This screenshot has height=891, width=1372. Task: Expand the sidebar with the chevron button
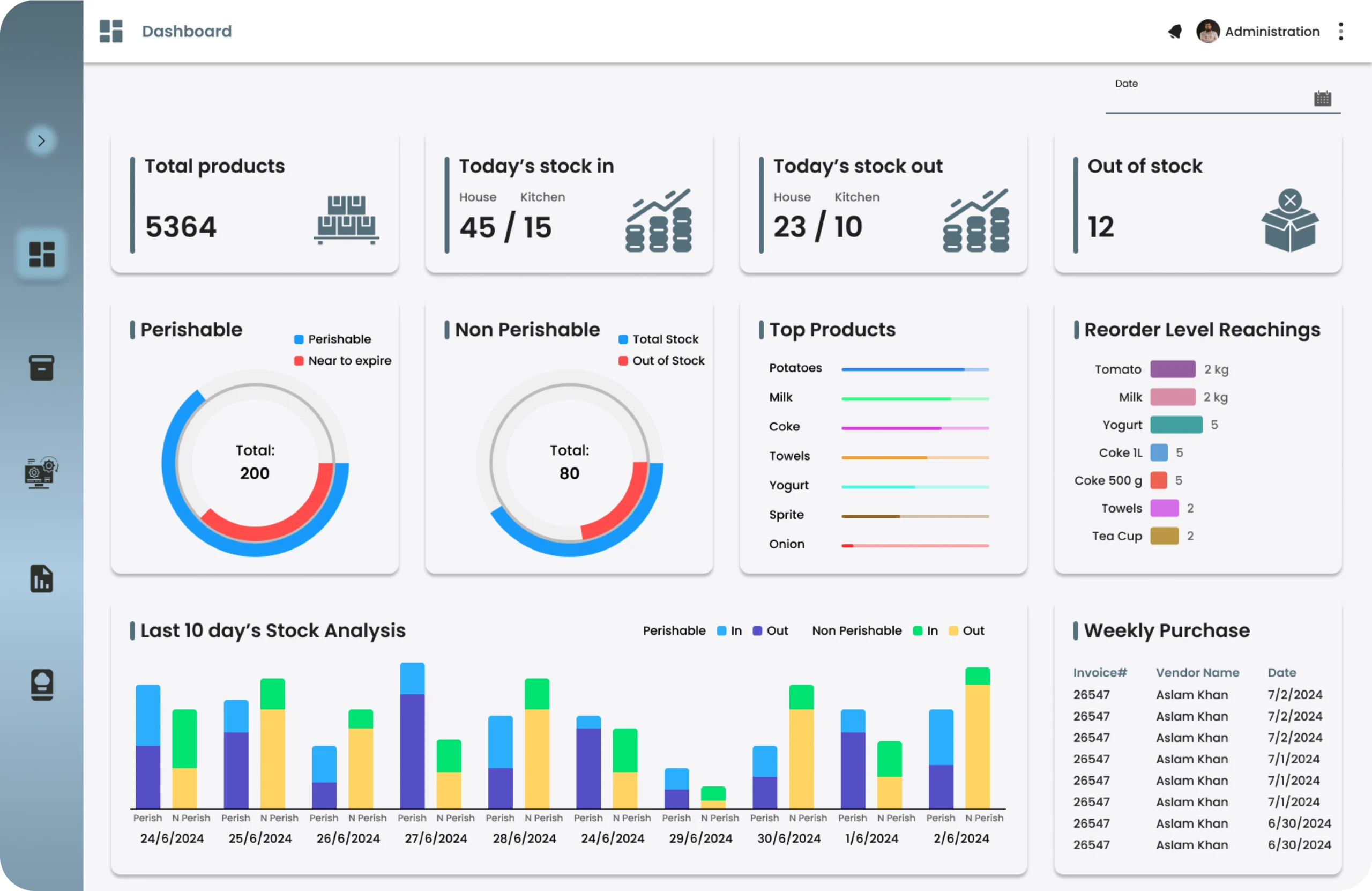(x=41, y=140)
